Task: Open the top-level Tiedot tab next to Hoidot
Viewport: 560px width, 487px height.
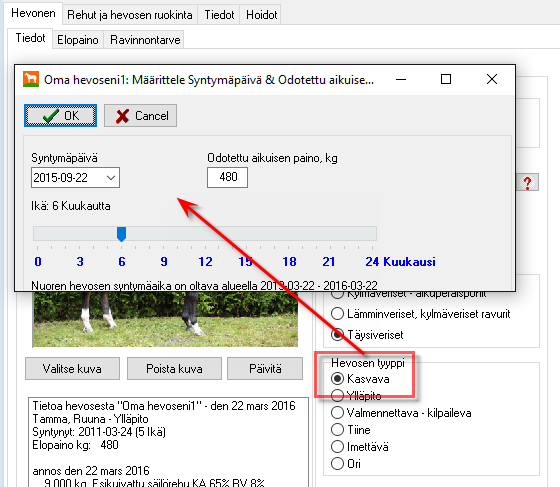Action: [219, 15]
